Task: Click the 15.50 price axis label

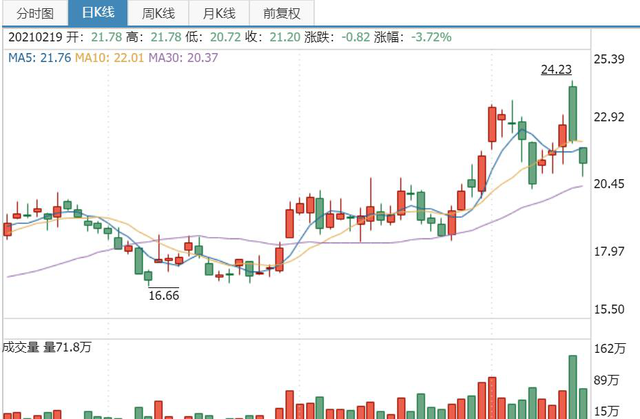Action: pyautogui.click(x=609, y=309)
